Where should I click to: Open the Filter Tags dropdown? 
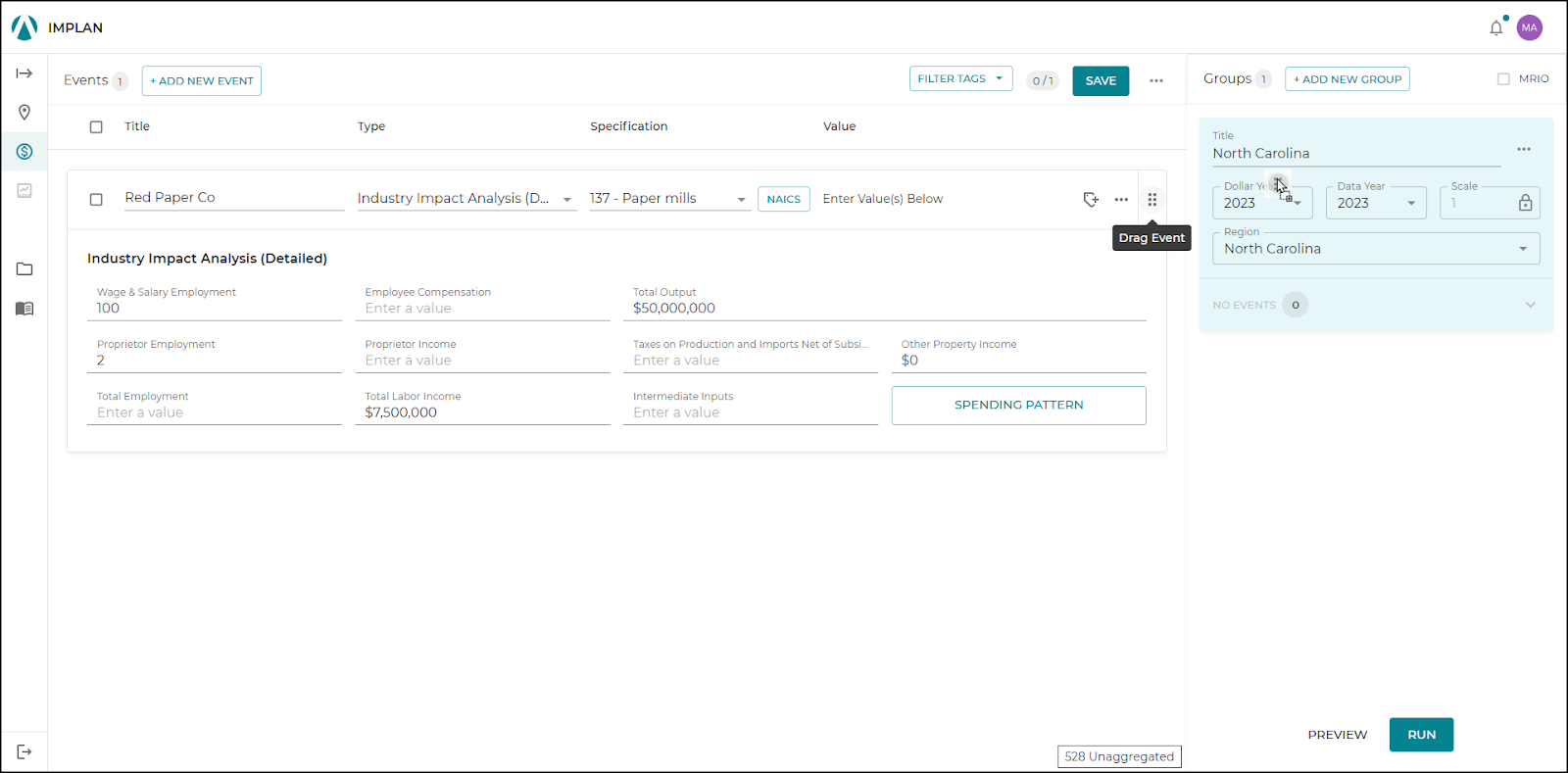960,78
